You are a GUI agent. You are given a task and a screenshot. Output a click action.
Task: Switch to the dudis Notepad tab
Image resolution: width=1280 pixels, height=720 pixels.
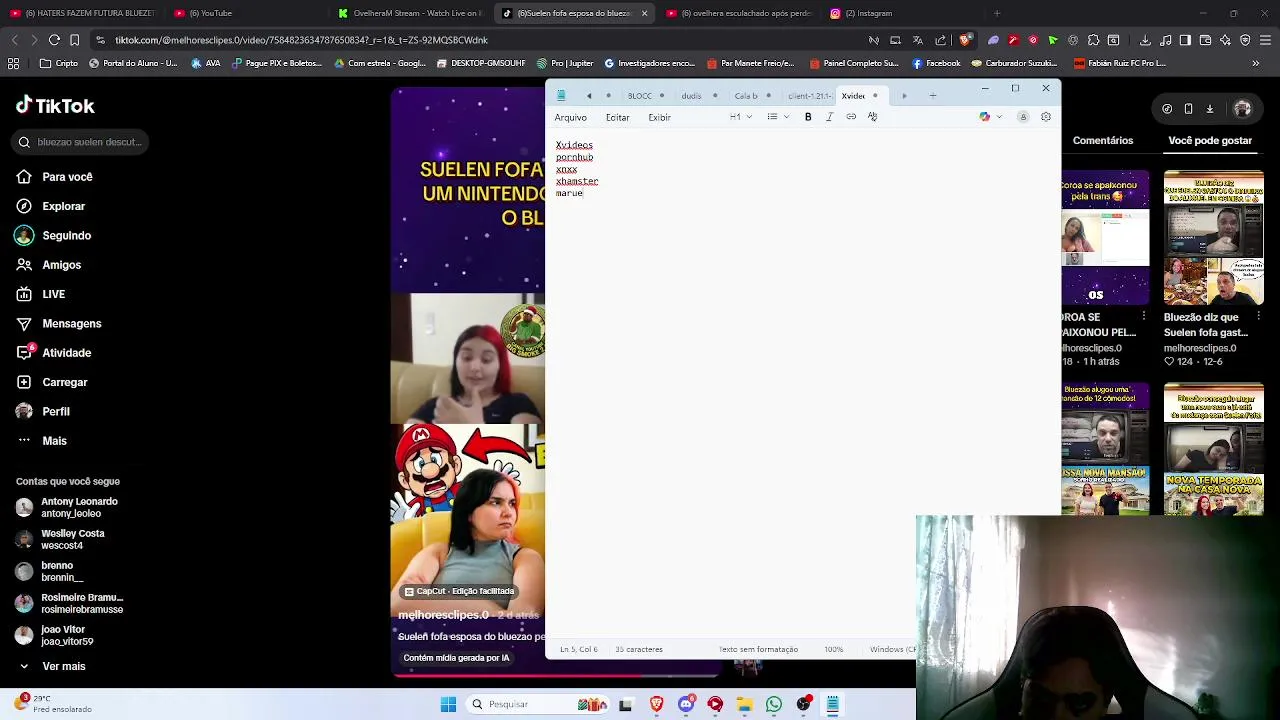point(692,96)
